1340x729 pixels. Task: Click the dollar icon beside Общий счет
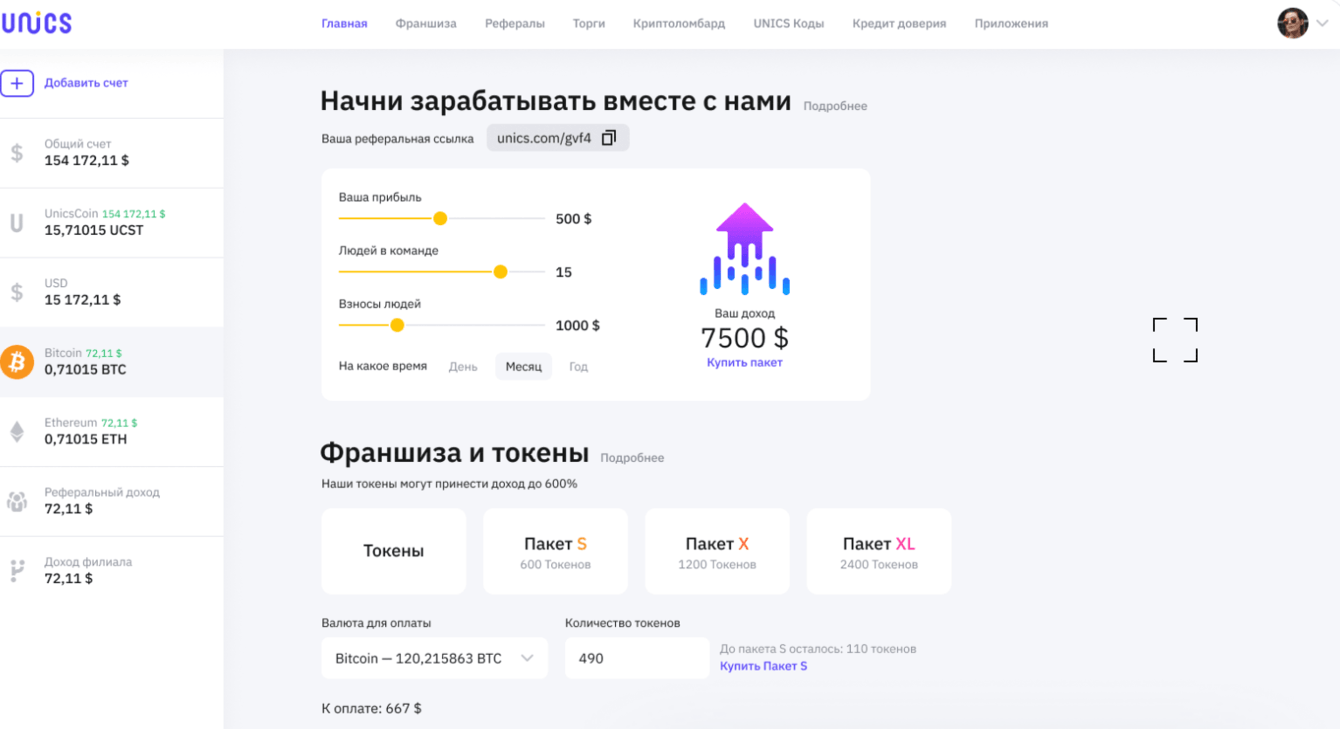pos(17,152)
